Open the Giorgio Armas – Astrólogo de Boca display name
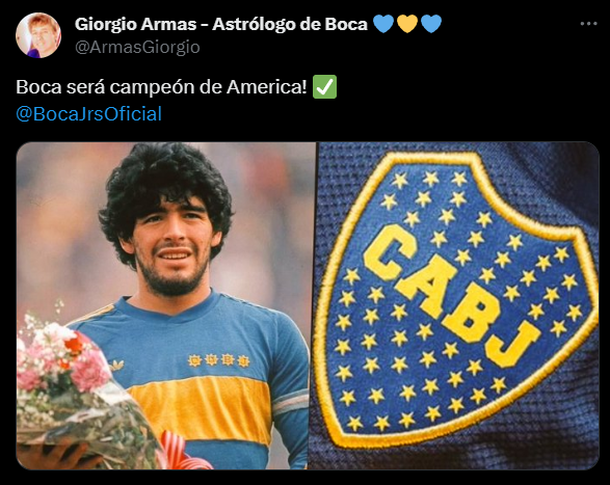 (221, 24)
